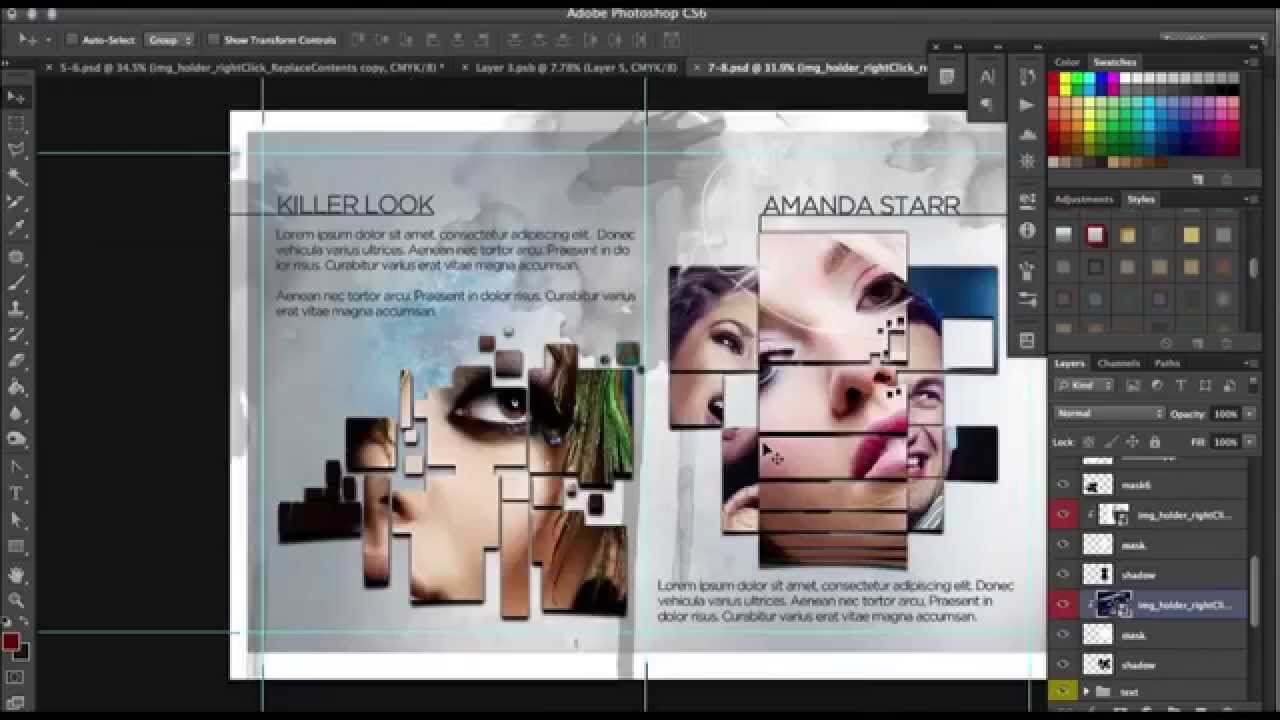Open the Auto-Select Group dropdown
The height and width of the screenshot is (720, 1280).
169,40
